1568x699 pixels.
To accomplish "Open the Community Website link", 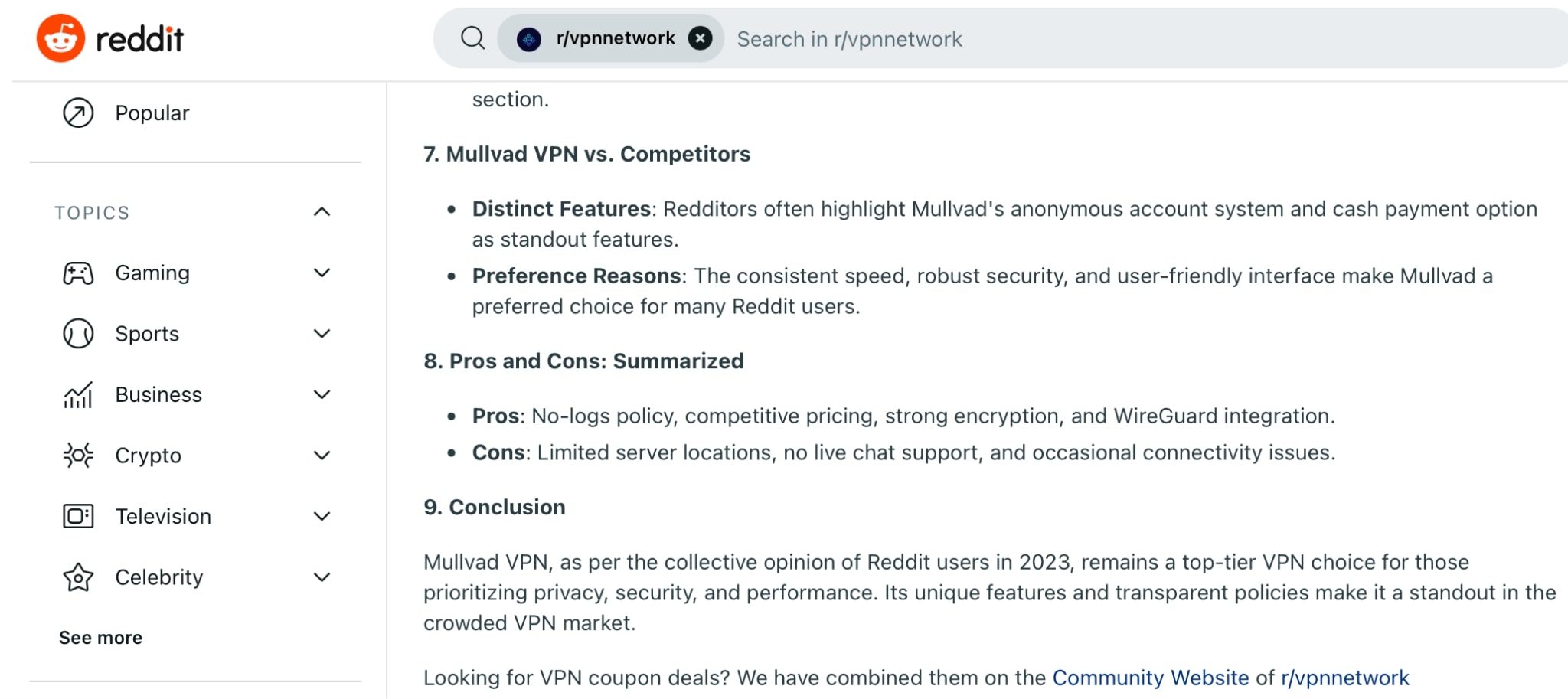I will pyautogui.click(x=1151, y=678).
